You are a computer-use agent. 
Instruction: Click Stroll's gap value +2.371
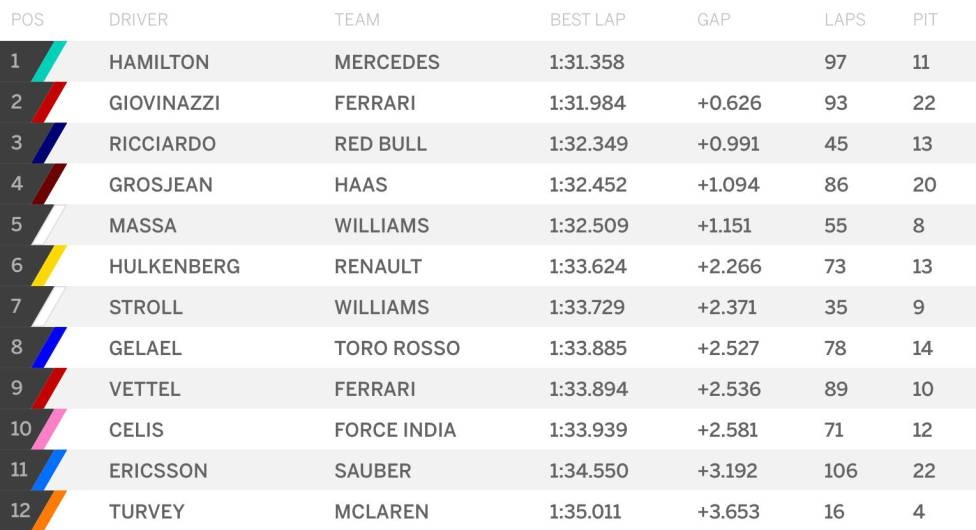tap(727, 307)
